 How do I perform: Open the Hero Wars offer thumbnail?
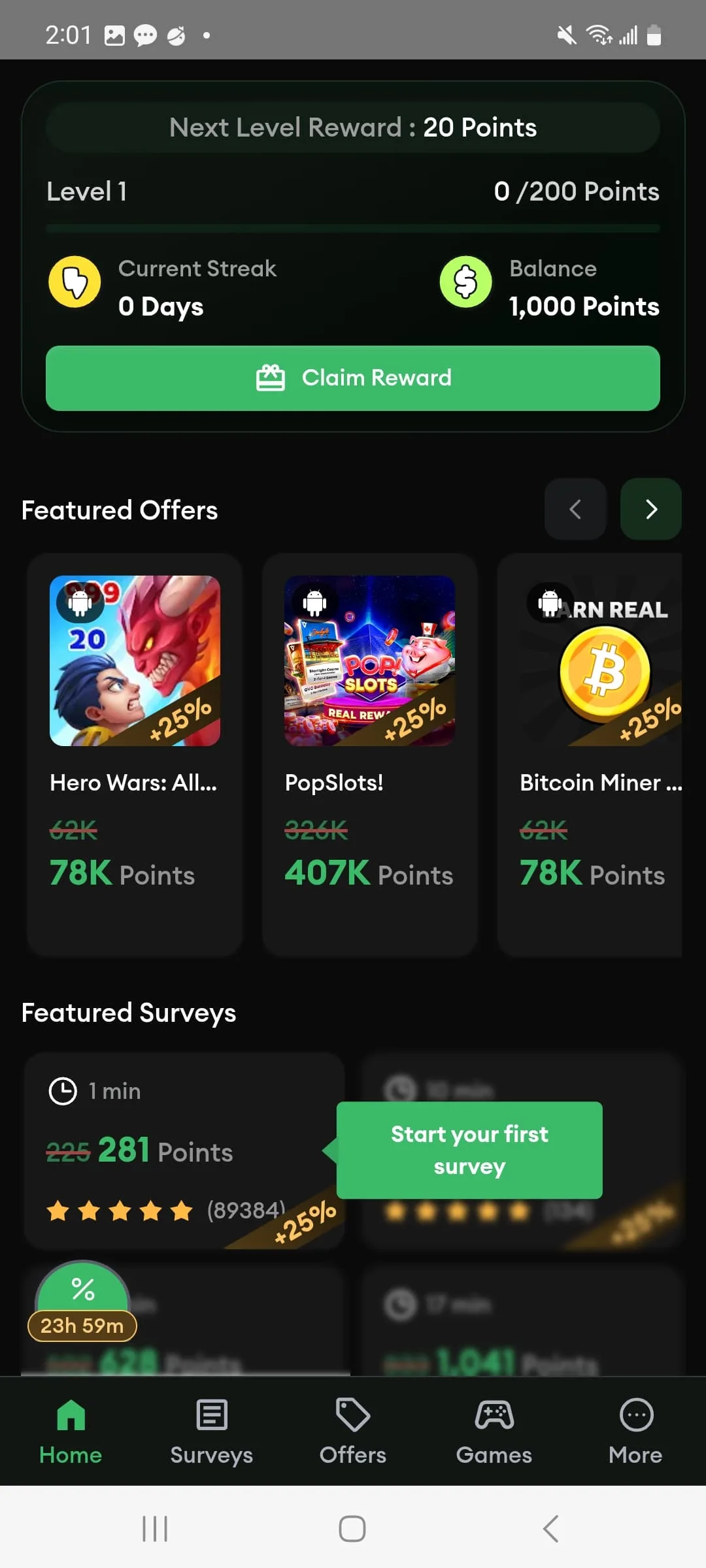click(x=135, y=661)
